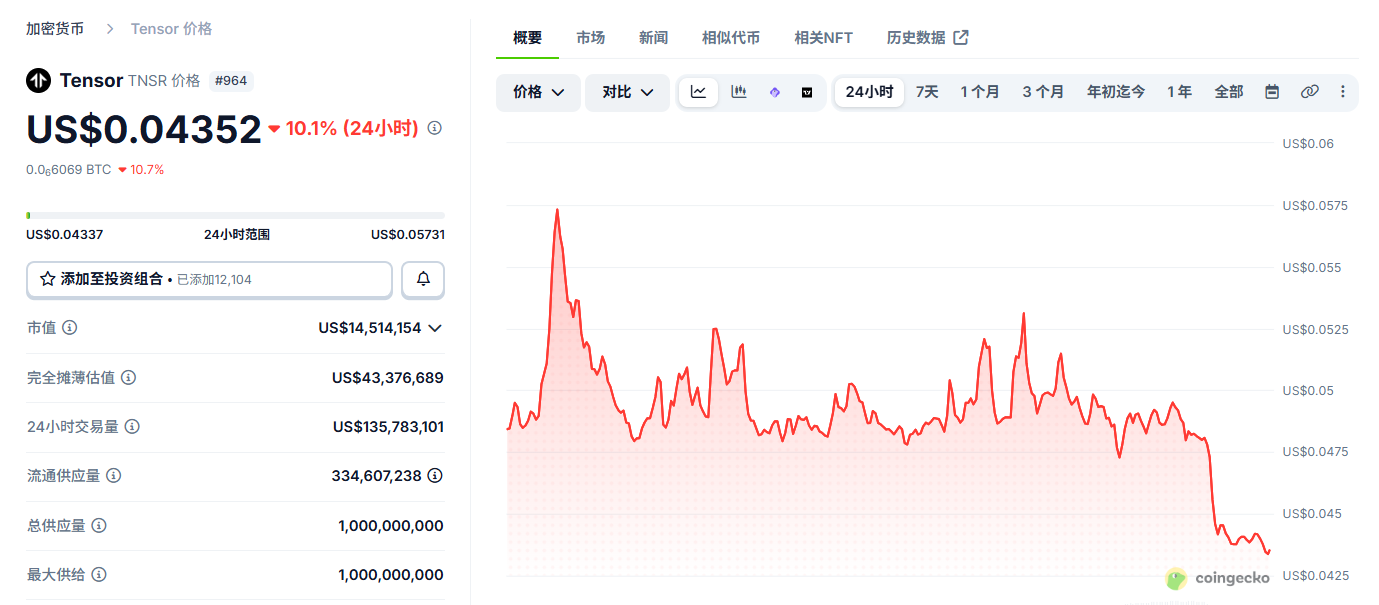Image resolution: width=1379 pixels, height=605 pixels.
Task: Show info for 最大供给
Action: pyautogui.click(x=99, y=575)
